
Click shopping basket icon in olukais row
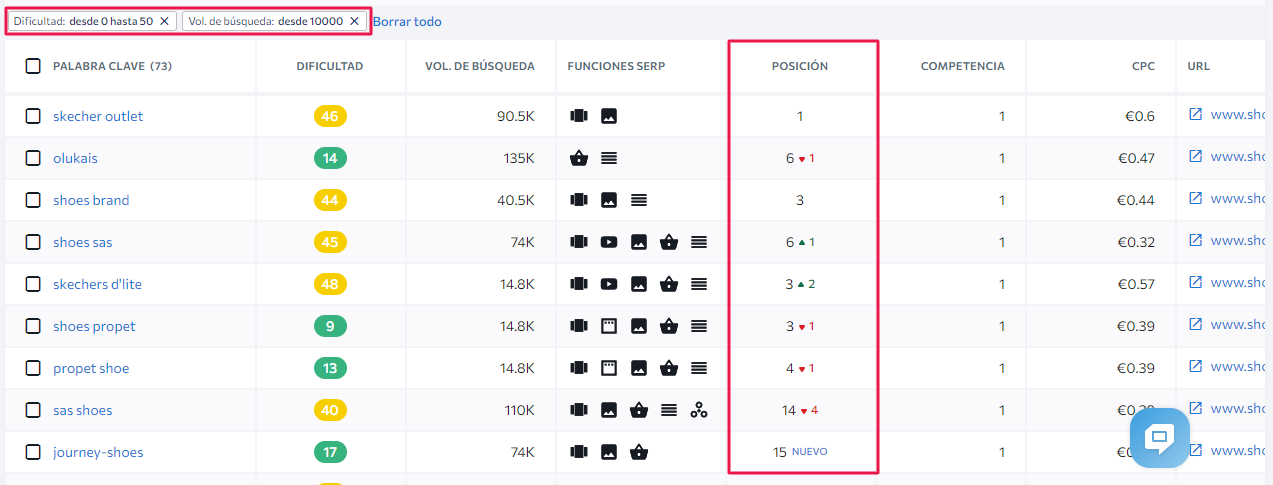pos(578,158)
